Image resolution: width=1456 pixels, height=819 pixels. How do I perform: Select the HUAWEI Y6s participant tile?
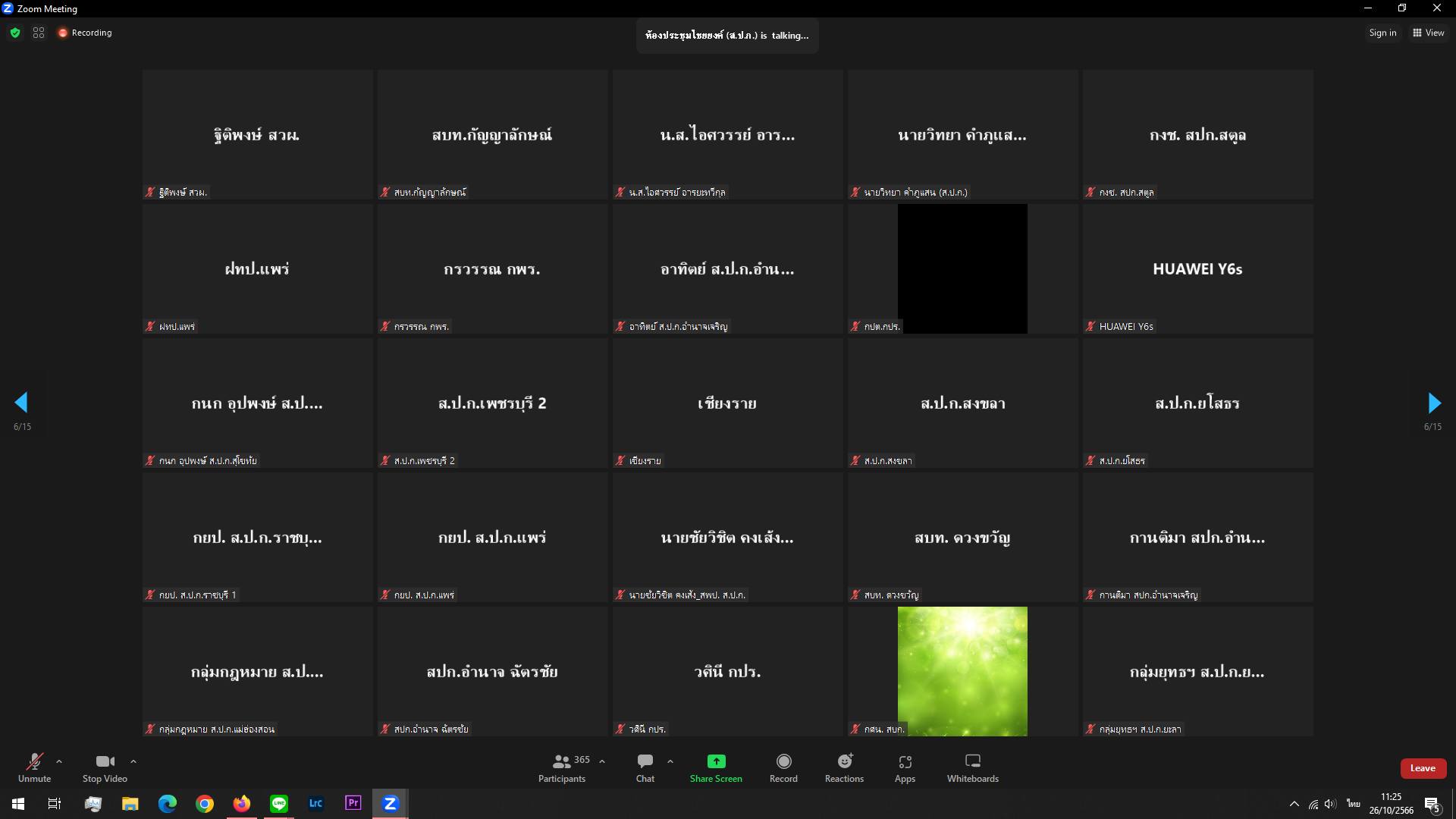tap(1197, 268)
